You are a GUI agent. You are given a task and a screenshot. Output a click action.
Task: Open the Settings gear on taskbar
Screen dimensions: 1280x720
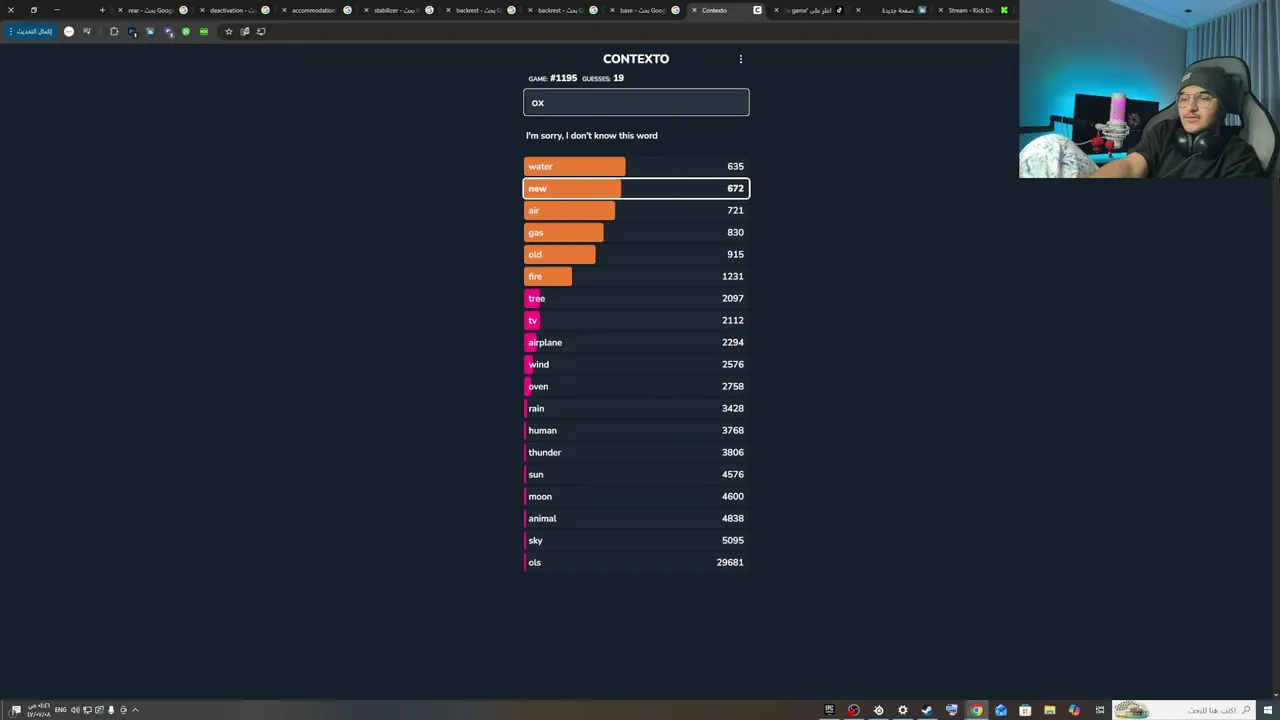point(903,710)
